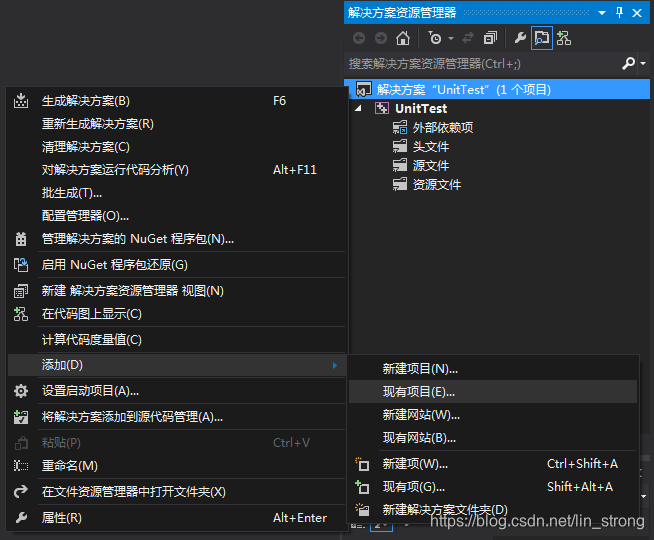This screenshot has height=540, width=654.
Task: Click the submenu arrow on 添加(D) row
Action: [335, 365]
